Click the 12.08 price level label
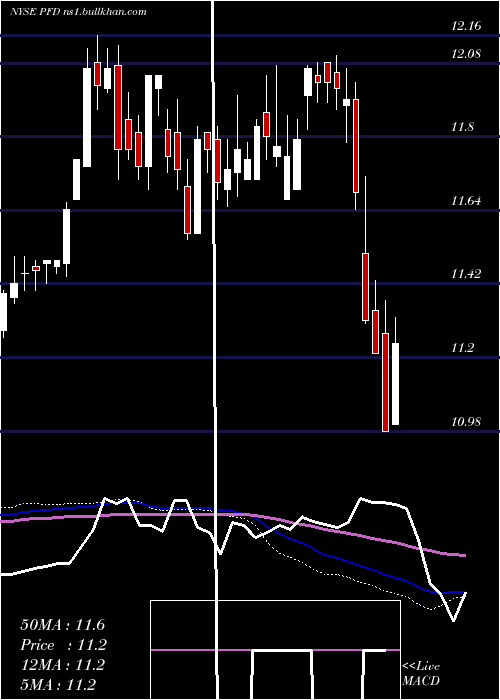Viewport: 500px width, 700px height. pos(466,54)
